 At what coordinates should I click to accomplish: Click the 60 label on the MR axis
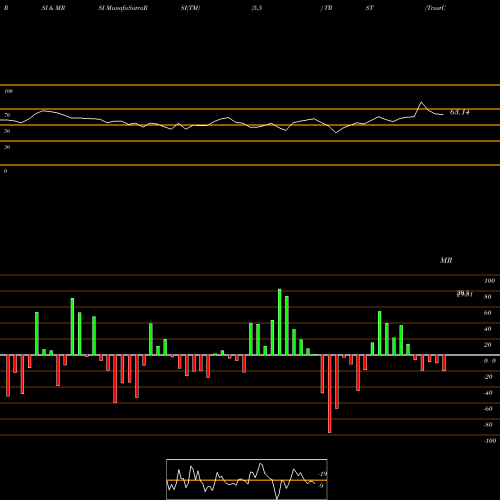[488, 313]
